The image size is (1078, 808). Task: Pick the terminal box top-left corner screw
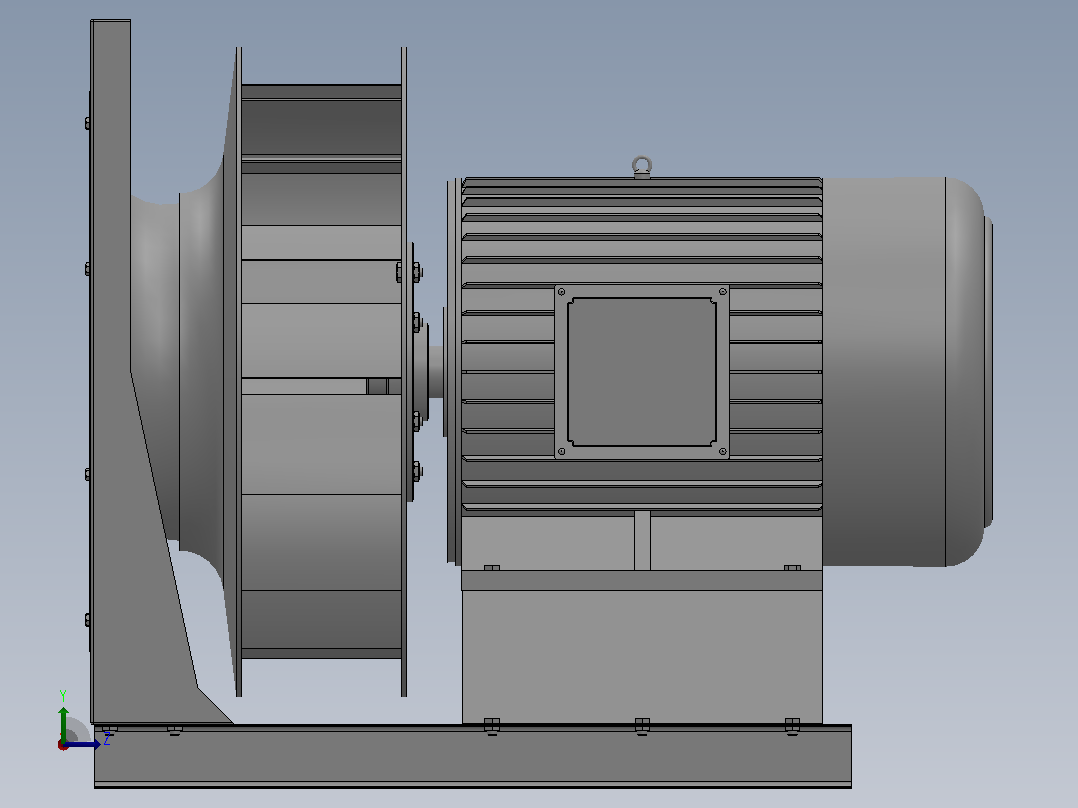[561, 292]
